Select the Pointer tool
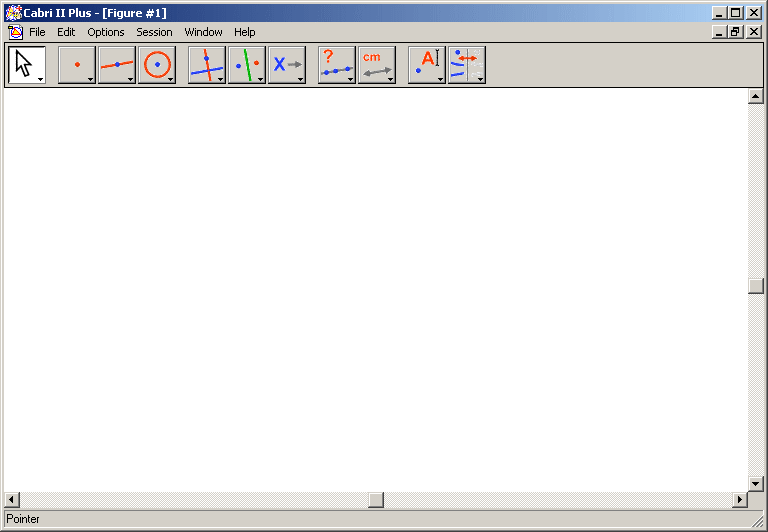The height and width of the screenshot is (532, 768). (x=27, y=65)
